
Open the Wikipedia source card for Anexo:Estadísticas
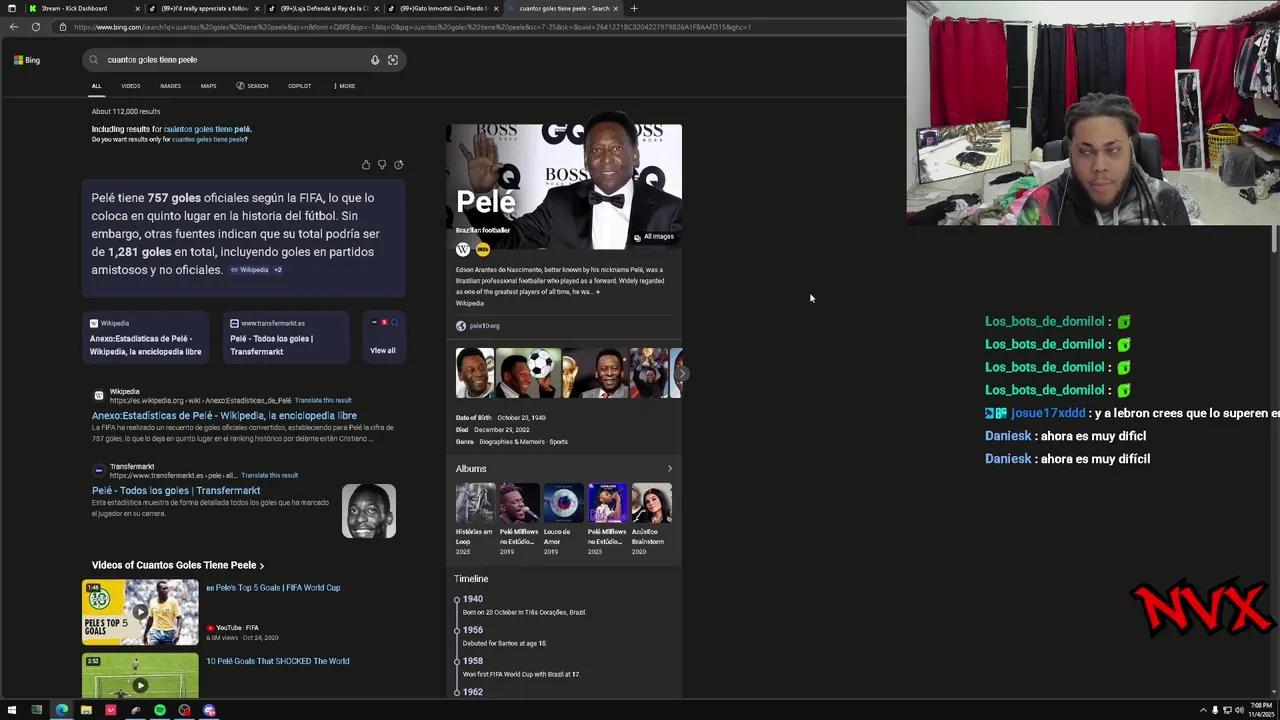[146, 338]
